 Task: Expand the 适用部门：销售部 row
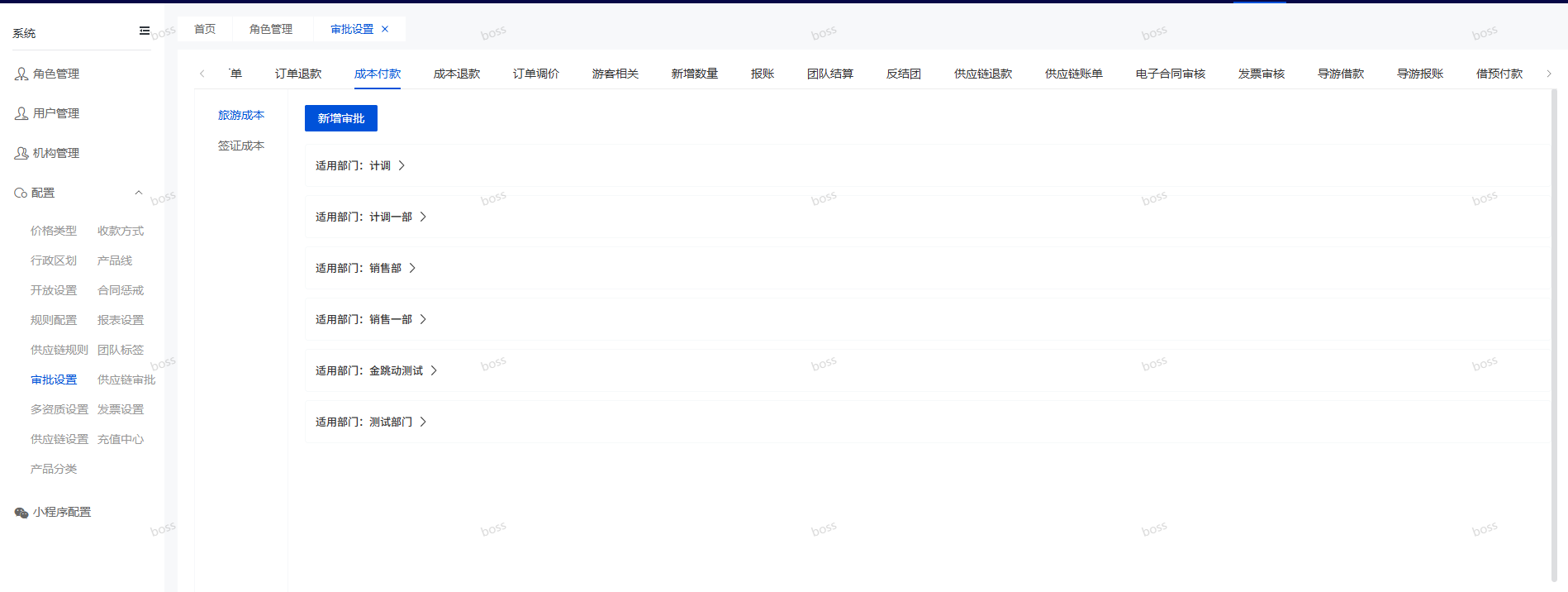pos(412,268)
